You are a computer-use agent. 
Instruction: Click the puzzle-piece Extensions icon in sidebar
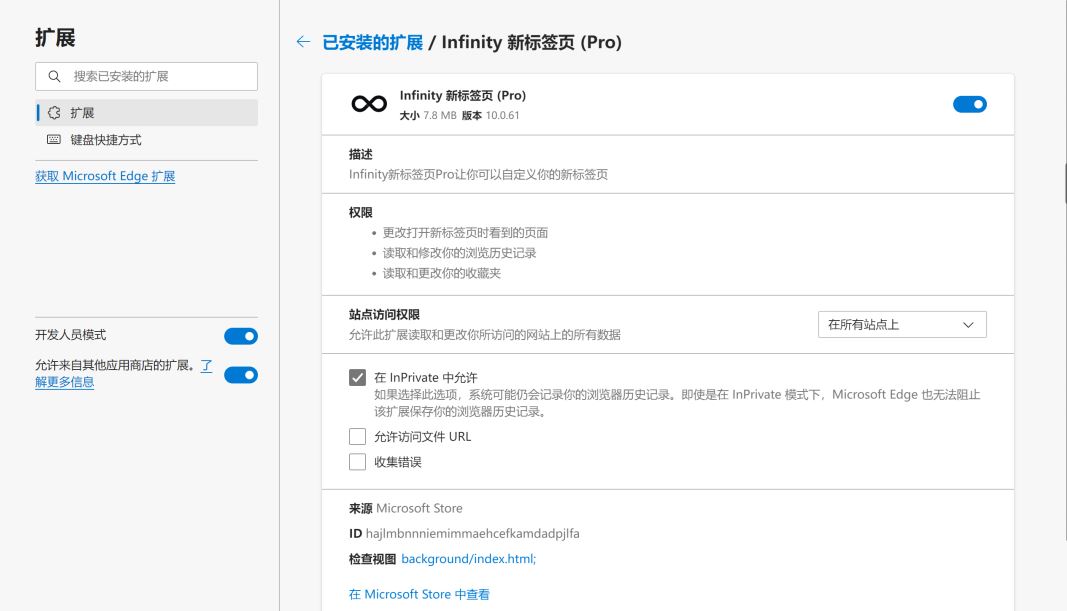click(x=54, y=113)
